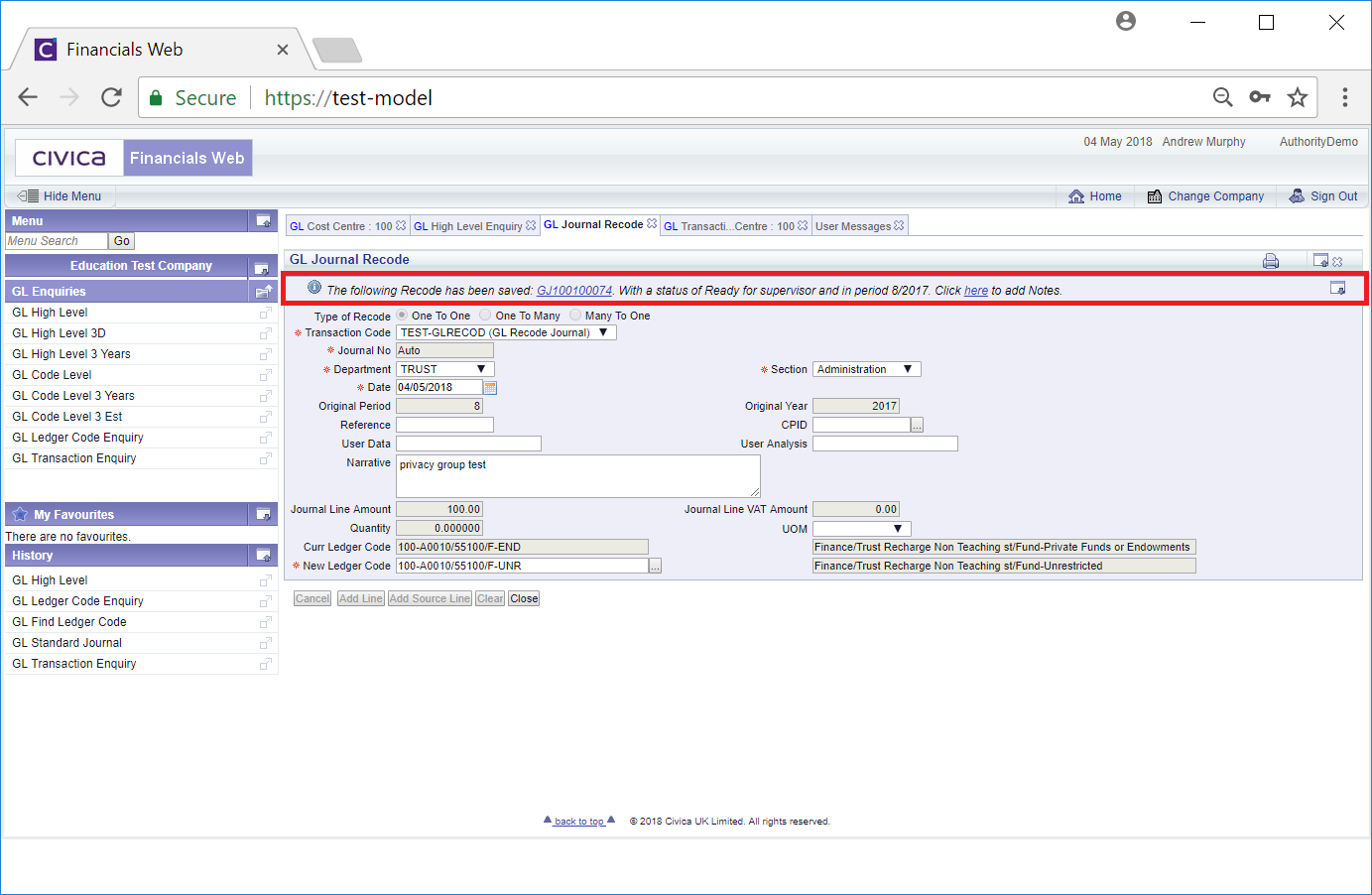This screenshot has width=1372, height=895.
Task: Open GL Code Level 3 Est menu item
Action: [67, 417]
